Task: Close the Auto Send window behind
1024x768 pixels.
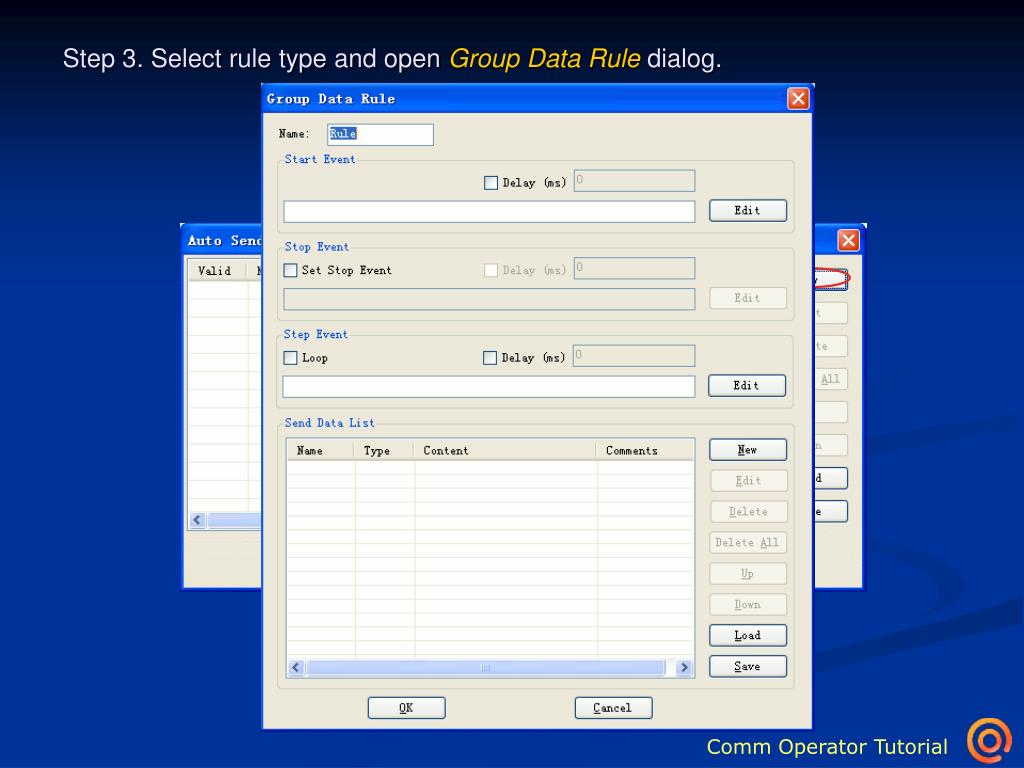Action: (848, 240)
